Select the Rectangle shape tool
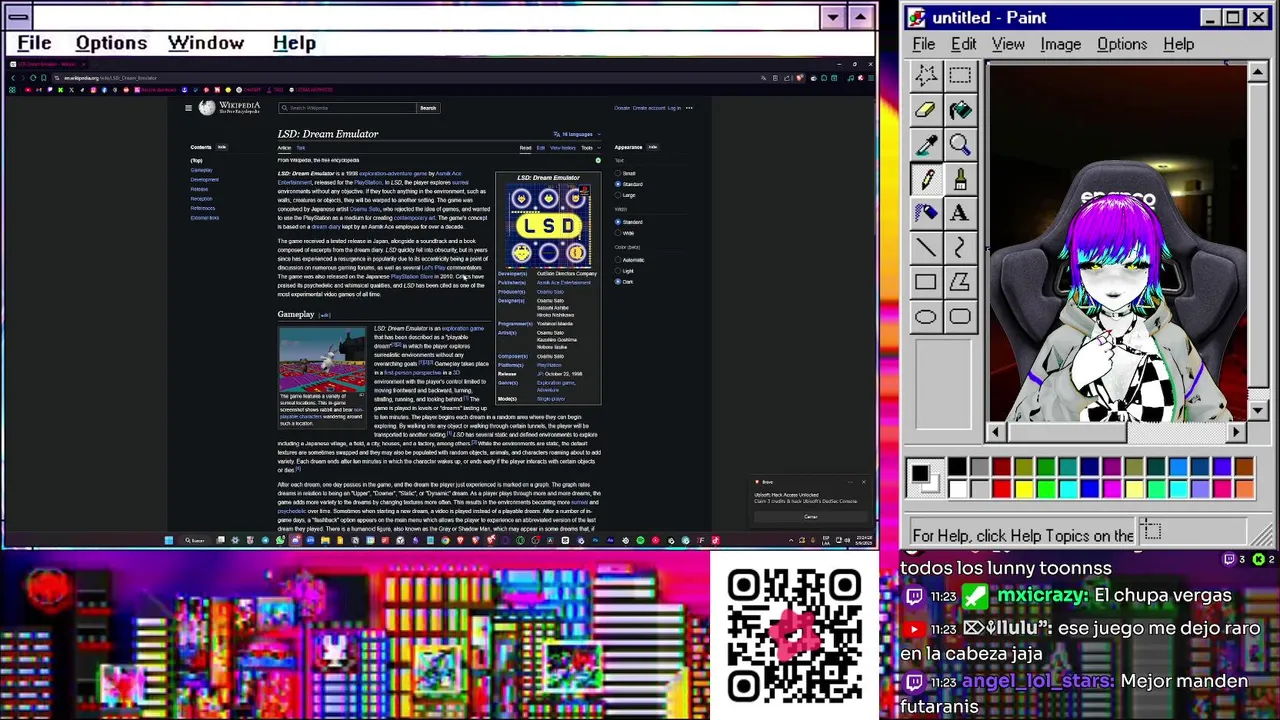 coord(925,282)
